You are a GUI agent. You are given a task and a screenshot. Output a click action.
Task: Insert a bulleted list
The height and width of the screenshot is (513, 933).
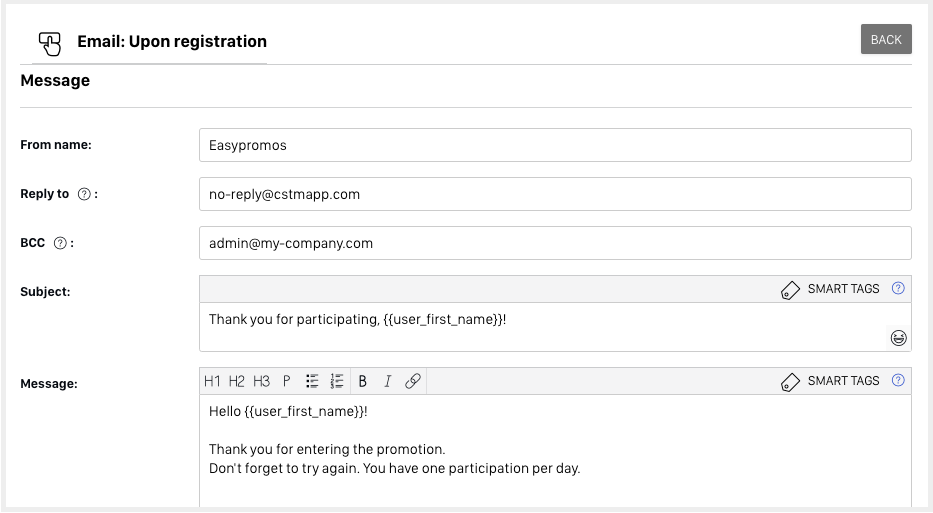[x=312, y=381]
